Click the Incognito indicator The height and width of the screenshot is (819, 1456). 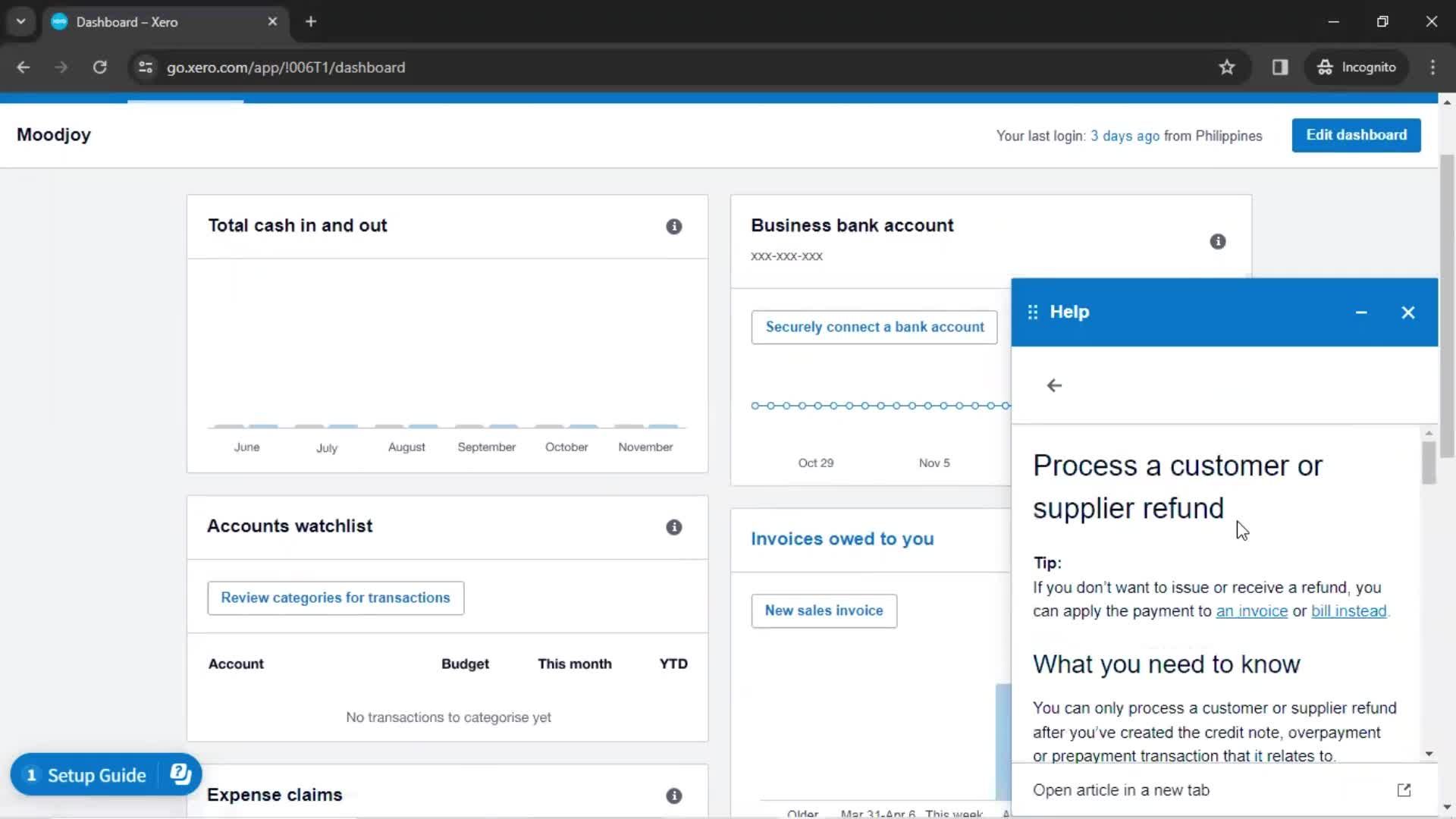[1357, 67]
